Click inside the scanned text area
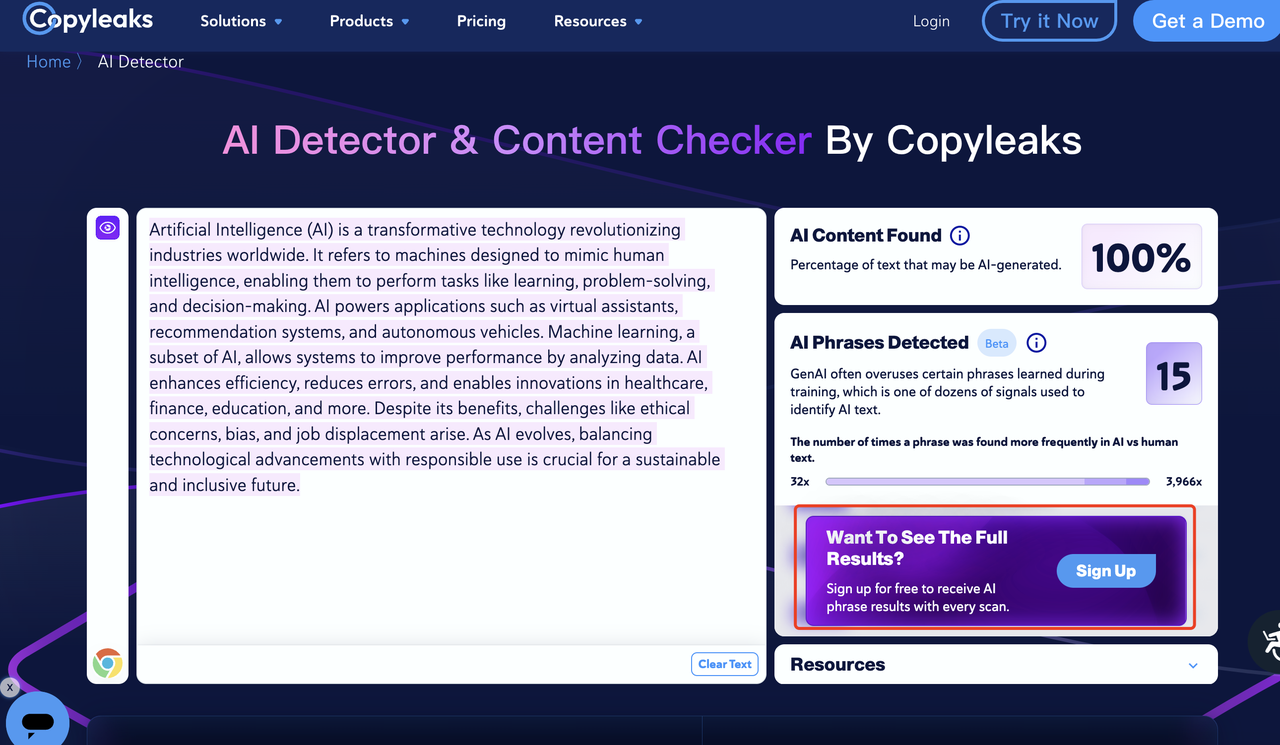The image size is (1280, 745). tap(451, 426)
